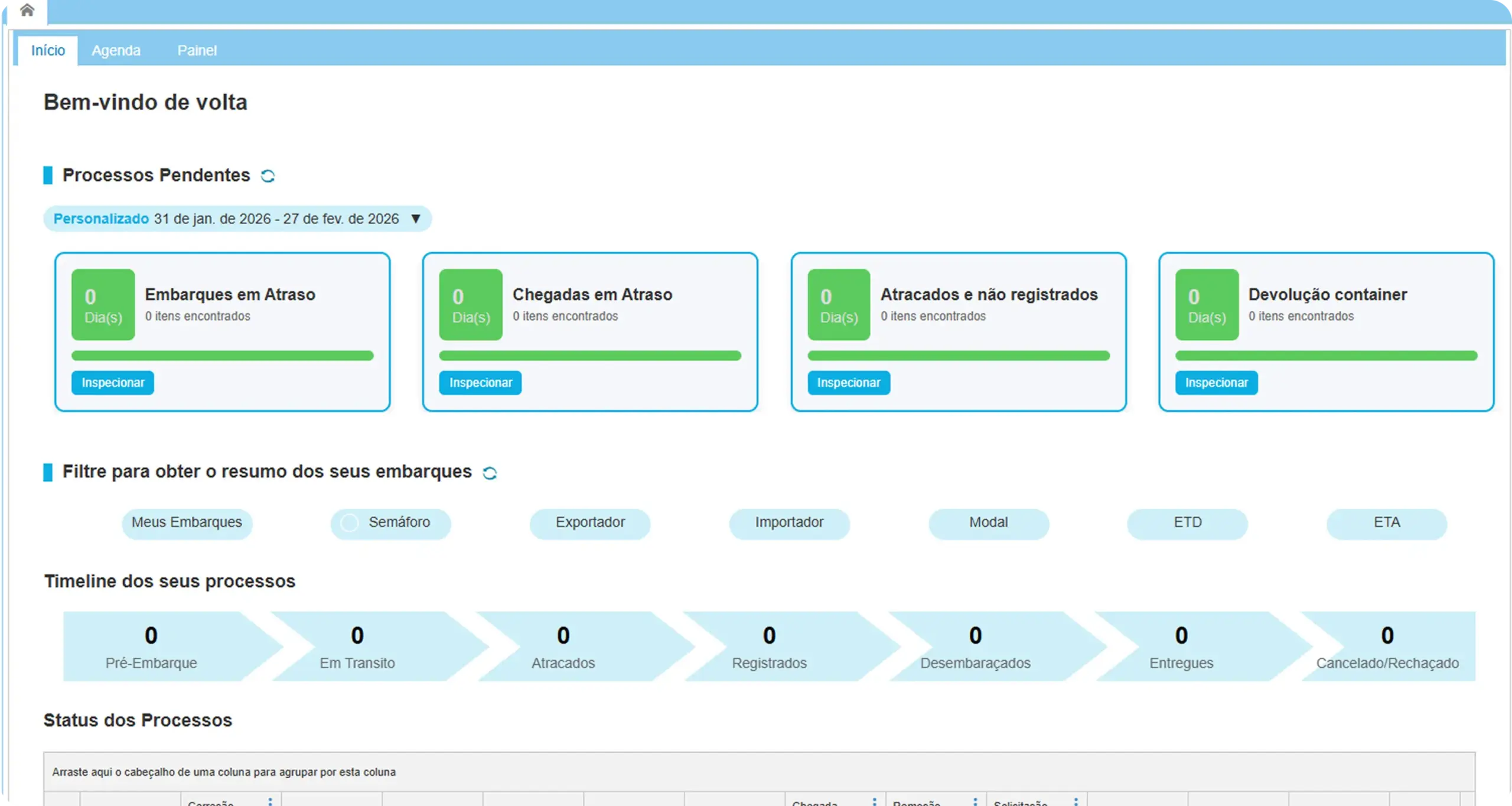Select the Cancelado/Rechaçado timeline stage
Image resolution: width=1512 pixels, height=806 pixels.
point(1387,646)
